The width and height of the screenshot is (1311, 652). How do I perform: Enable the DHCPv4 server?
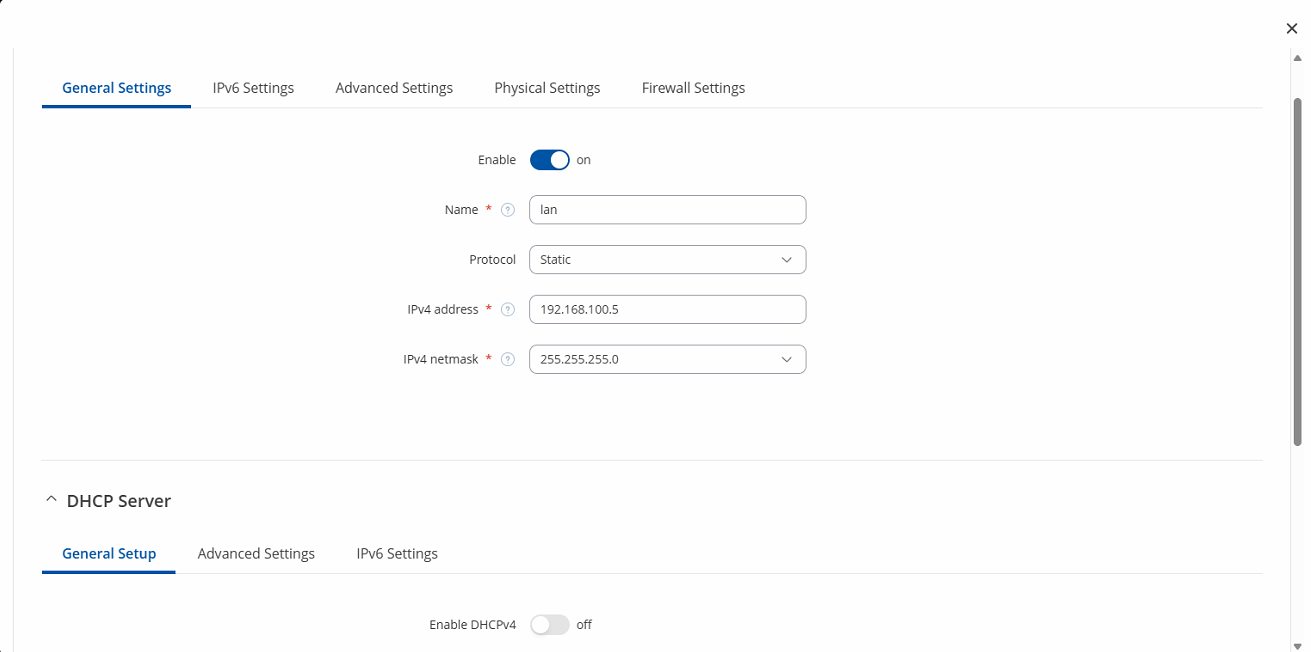tap(549, 624)
